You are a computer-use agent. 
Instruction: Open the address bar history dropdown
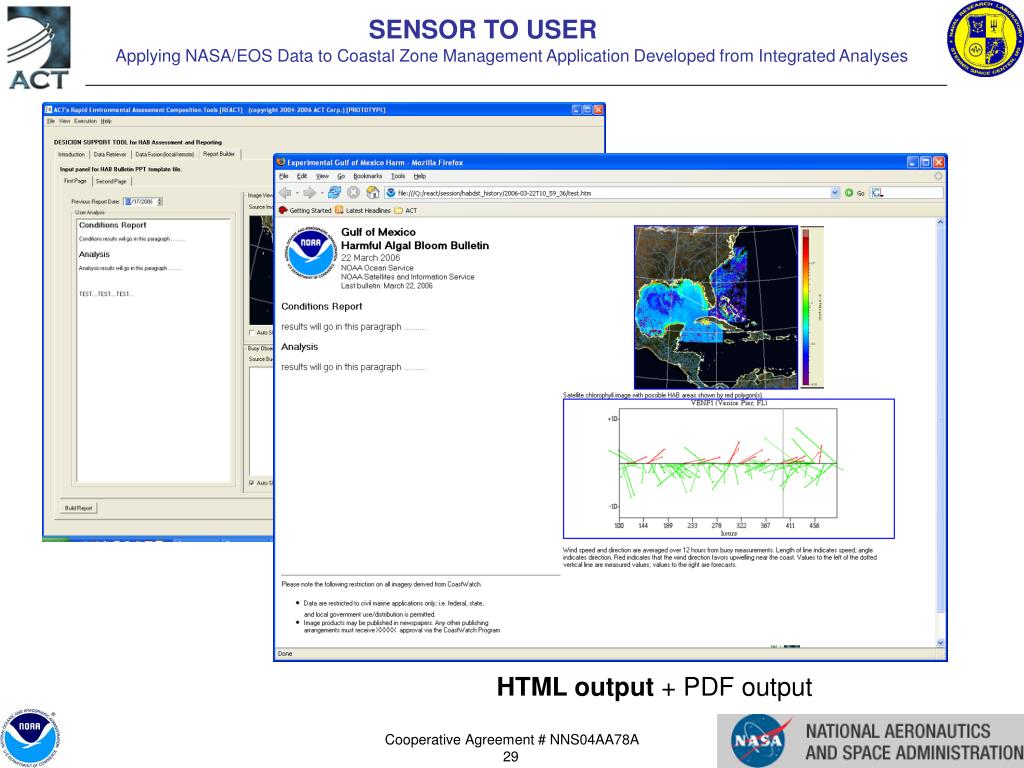click(x=835, y=193)
